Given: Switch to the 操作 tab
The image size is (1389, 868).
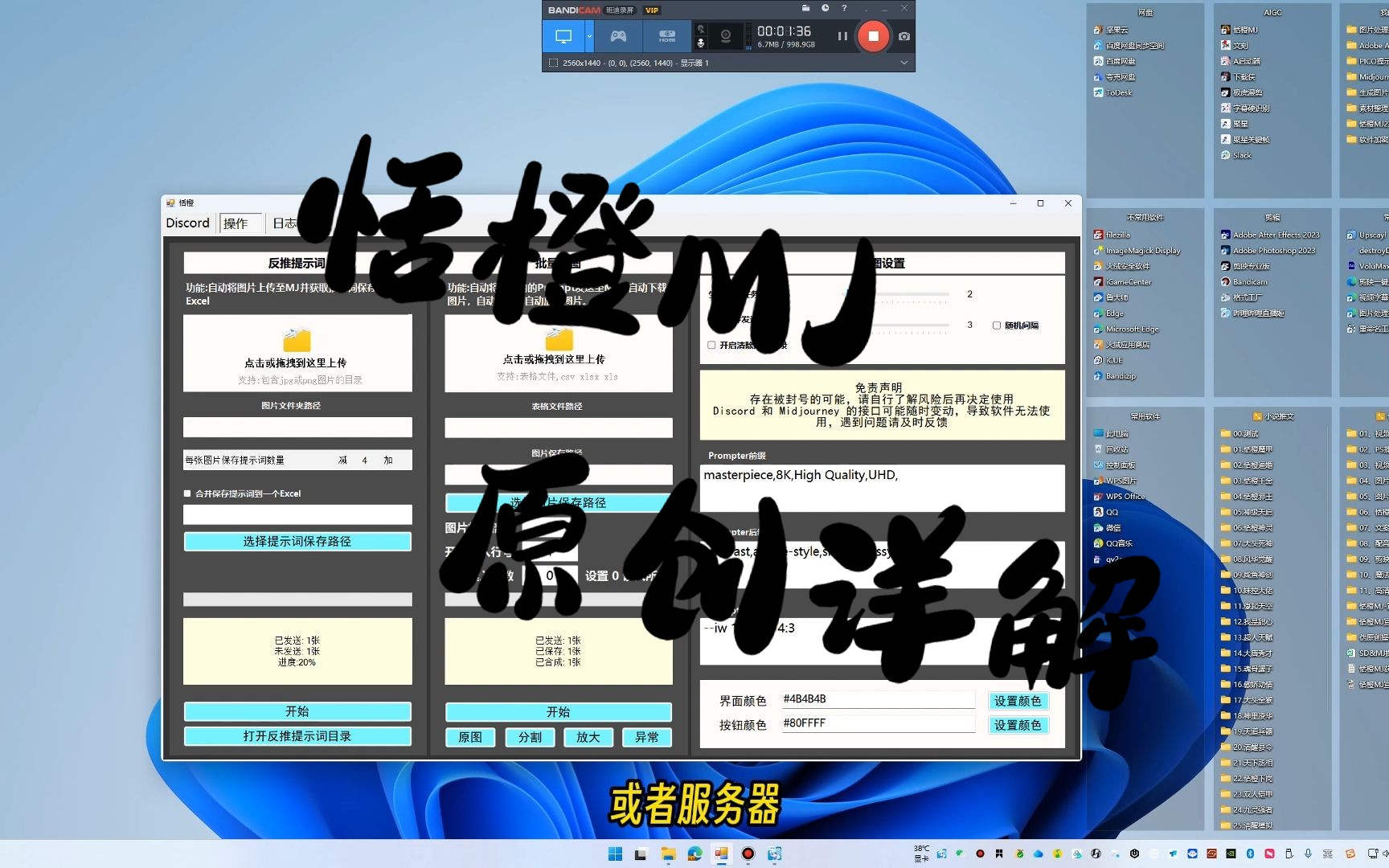Looking at the screenshot, I should (x=240, y=223).
